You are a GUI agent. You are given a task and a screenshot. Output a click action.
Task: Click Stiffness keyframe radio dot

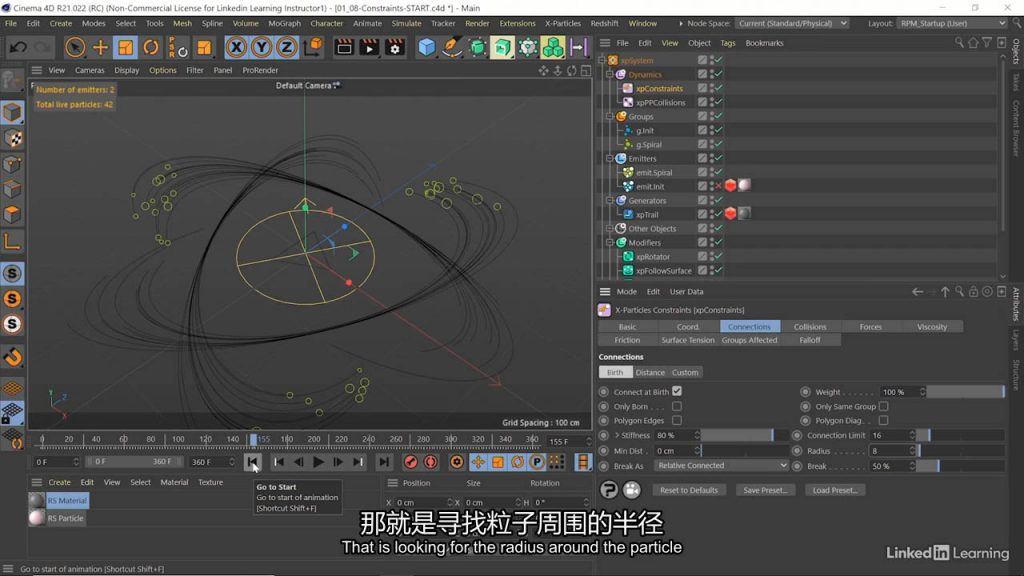tap(603, 435)
